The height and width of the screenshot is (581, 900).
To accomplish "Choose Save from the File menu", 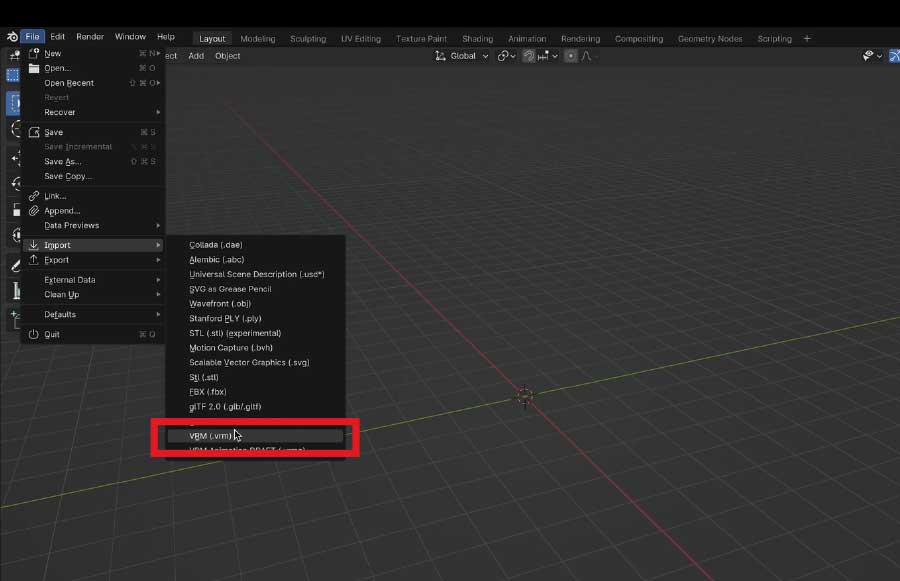I will coord(92,132).
